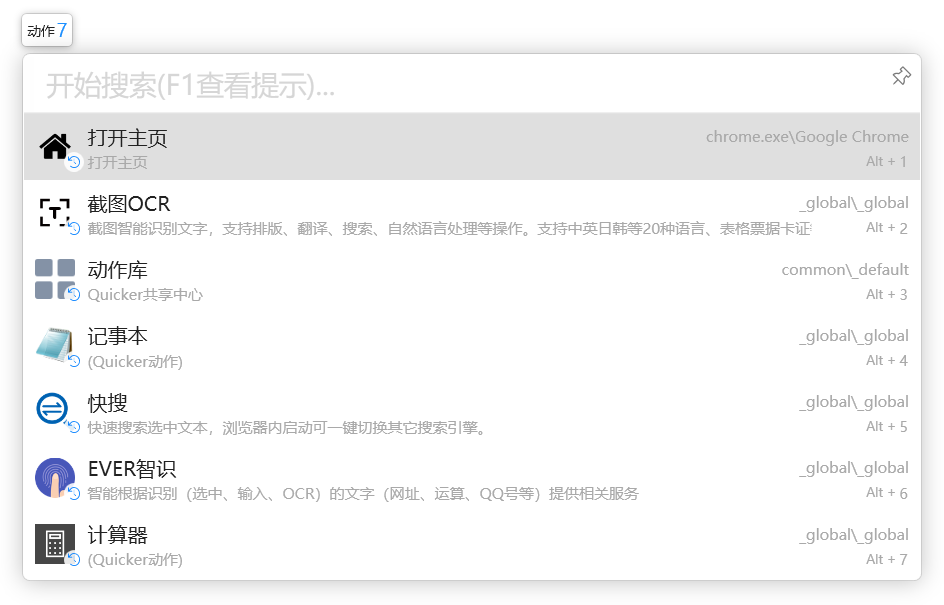Select the 动作库 action title
The image size is (944, 605).
click(x=117, y=270)
